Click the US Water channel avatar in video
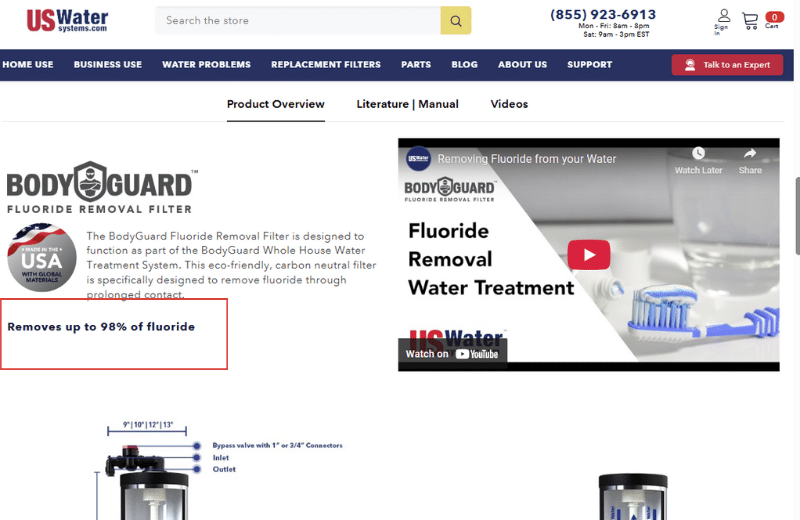This screenshot has width=800, height=520. (x=418, y=159)
